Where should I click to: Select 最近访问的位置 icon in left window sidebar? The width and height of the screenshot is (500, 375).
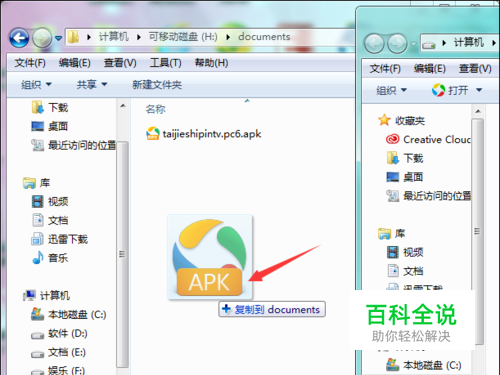37,145
